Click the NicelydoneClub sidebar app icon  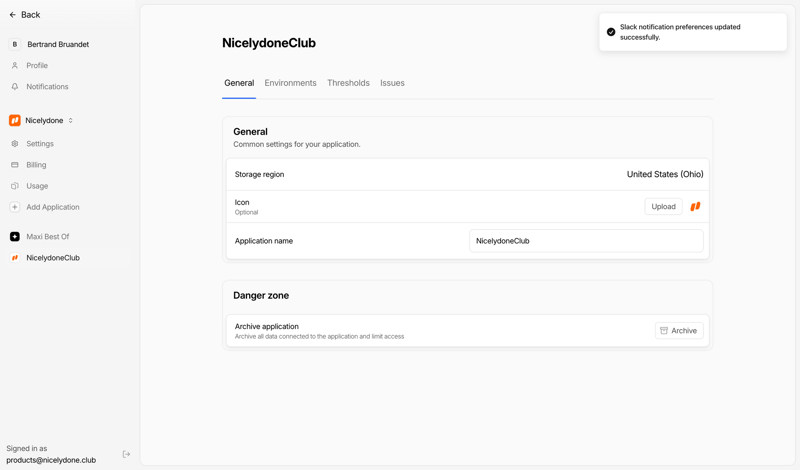tap(15, 258)
